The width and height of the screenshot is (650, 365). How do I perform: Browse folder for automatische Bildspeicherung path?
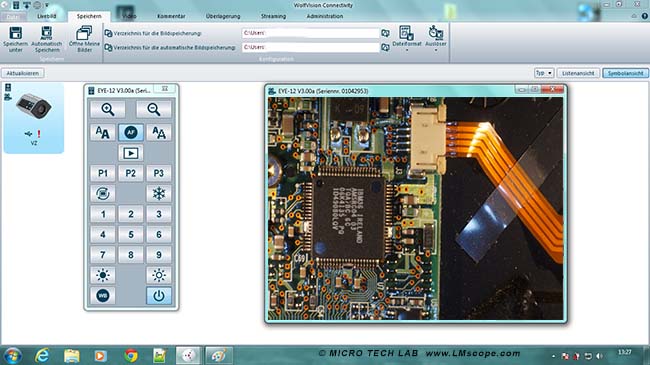(x=385, y=48)
